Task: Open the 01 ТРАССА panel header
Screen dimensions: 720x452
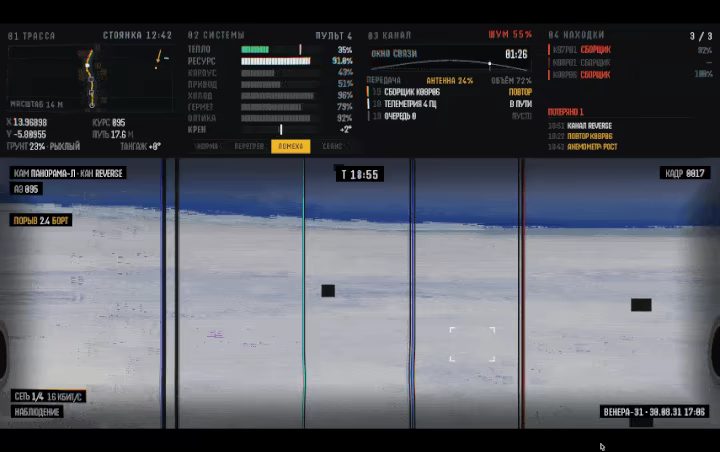Action: [x=31, y=36]
